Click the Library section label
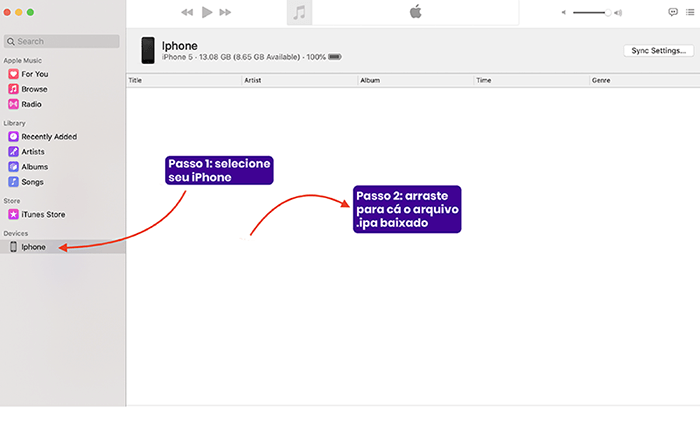Screen dimensions: 700x439 (x=14, y=123)
